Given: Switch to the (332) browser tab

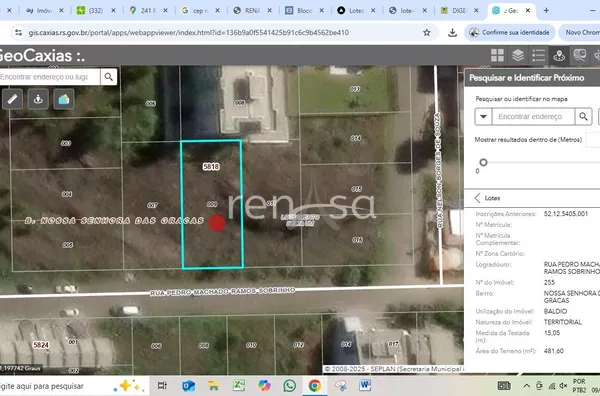Looking at the screenshot, I should (95, 10).
